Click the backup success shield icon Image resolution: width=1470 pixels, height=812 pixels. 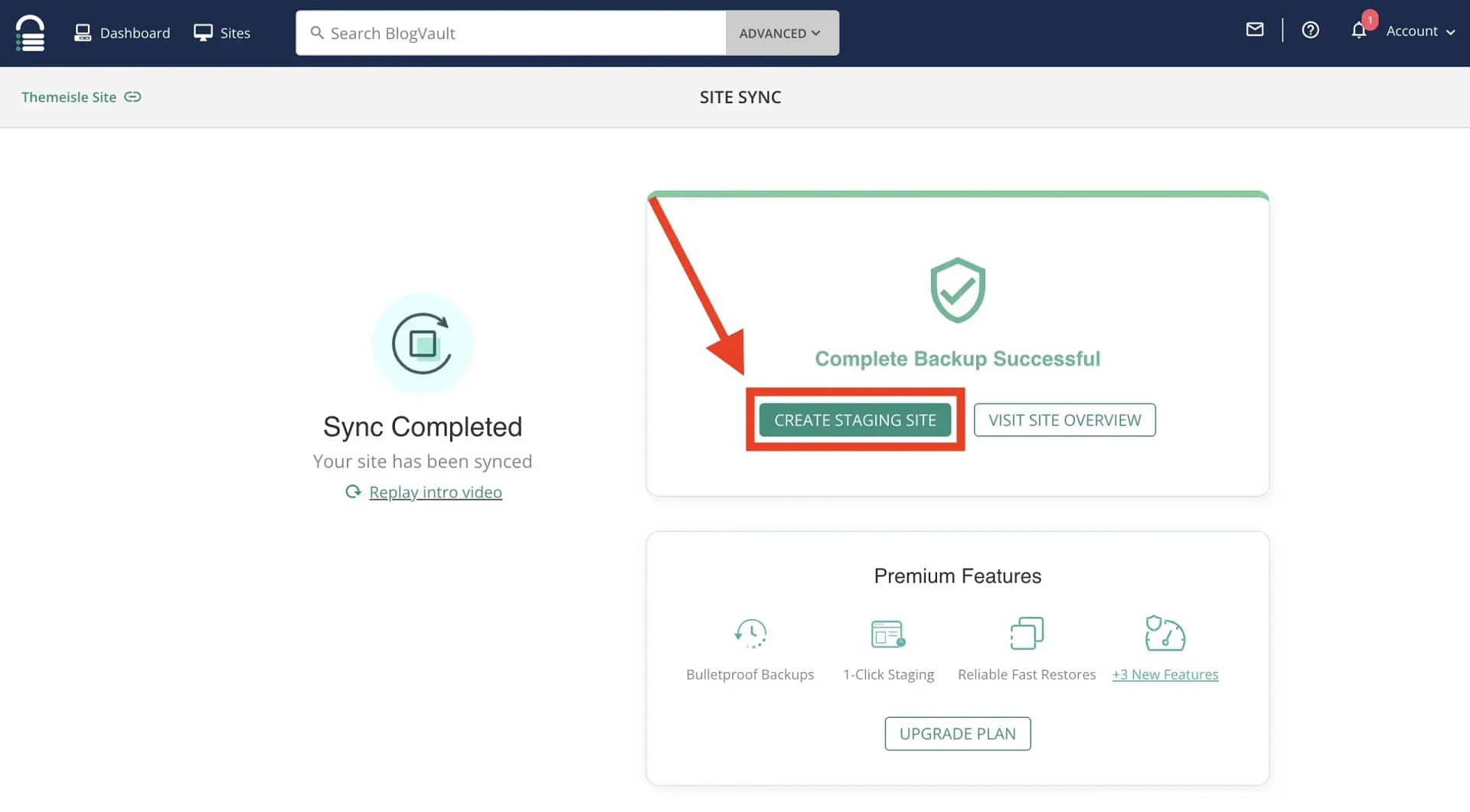pyautogui.click(x=957, y=290)
